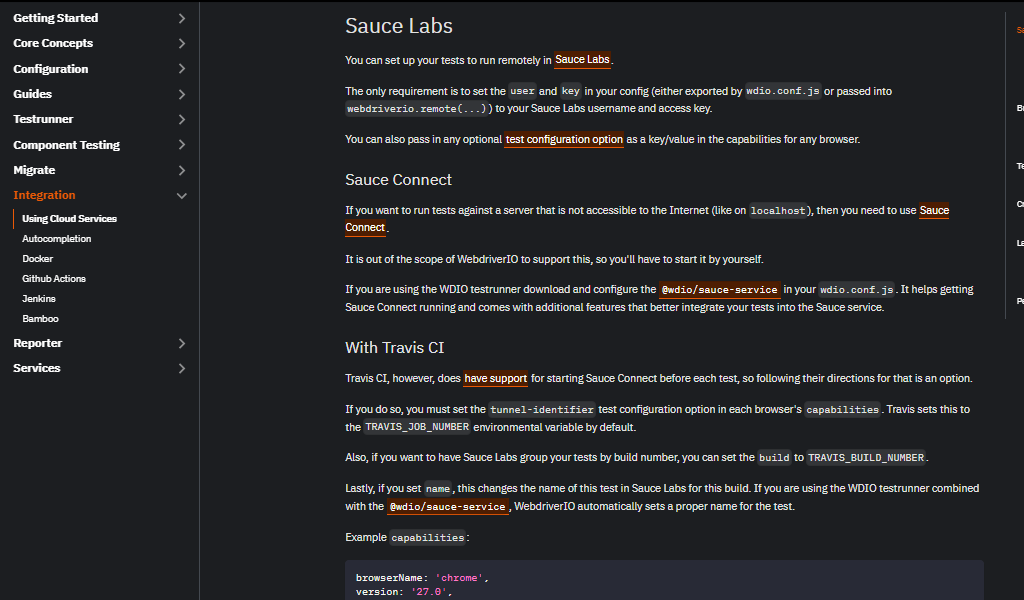This screenshot has height=600, width=1024.
Task: Select the Integration sidebar category
Action: (44, 195)
